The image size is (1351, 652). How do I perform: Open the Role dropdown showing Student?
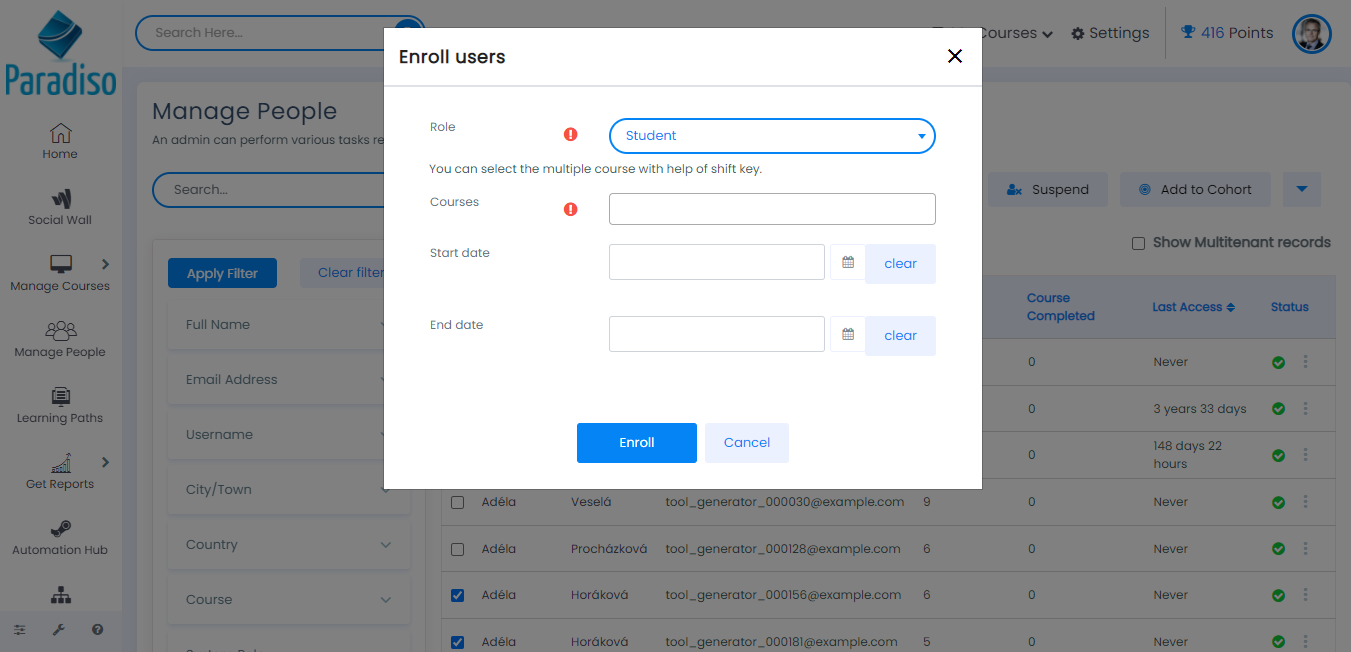point(771,136)
